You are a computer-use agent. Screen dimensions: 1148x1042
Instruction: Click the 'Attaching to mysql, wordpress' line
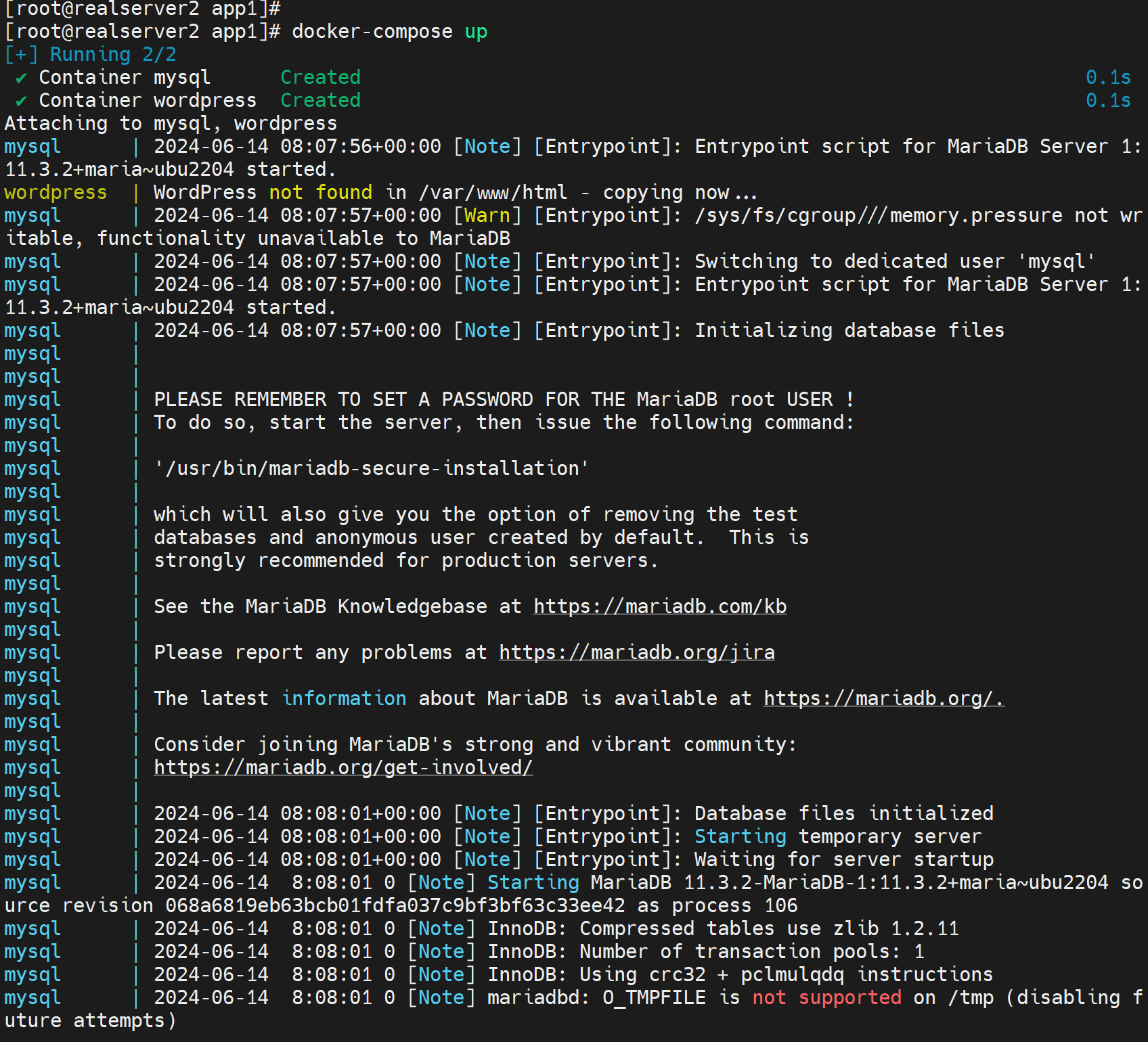pos(171,124)
